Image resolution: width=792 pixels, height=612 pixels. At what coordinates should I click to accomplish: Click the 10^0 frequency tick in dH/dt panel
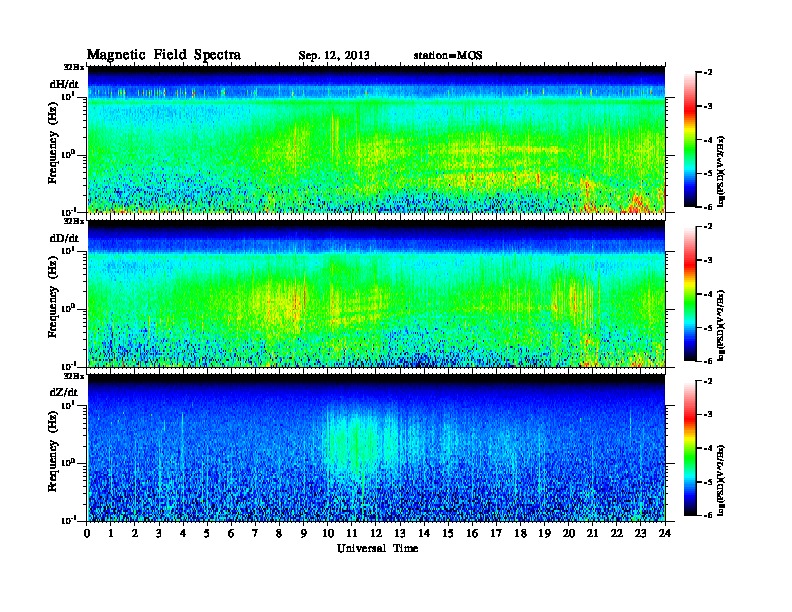point(68,155)
